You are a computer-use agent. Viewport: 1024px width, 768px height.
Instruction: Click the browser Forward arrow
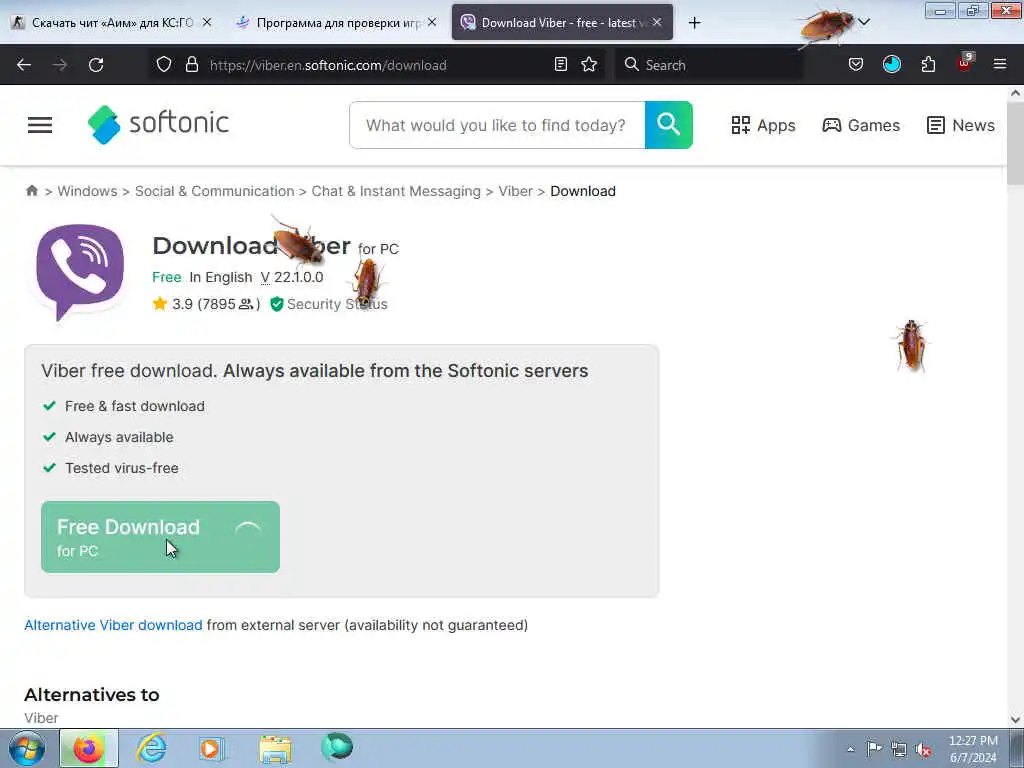point(60,65)
